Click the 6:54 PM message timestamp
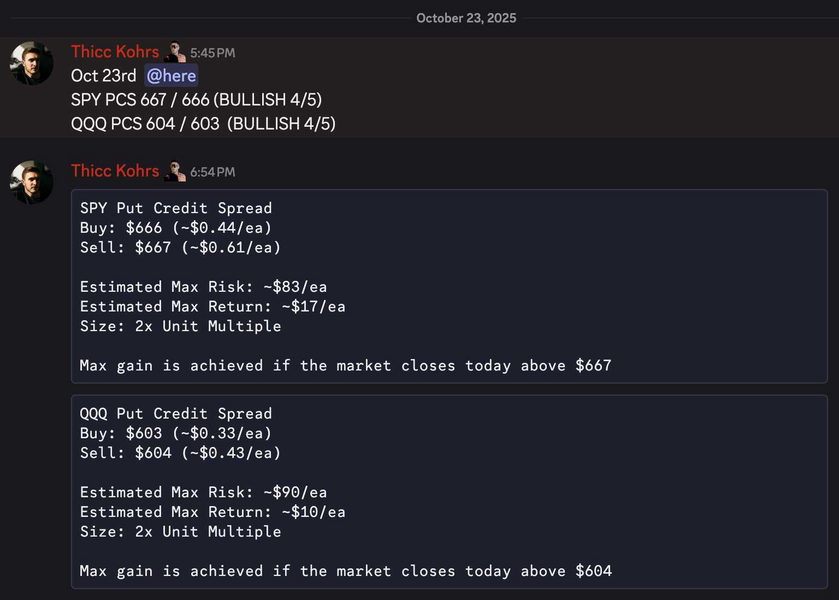 (x=212, y=172)
